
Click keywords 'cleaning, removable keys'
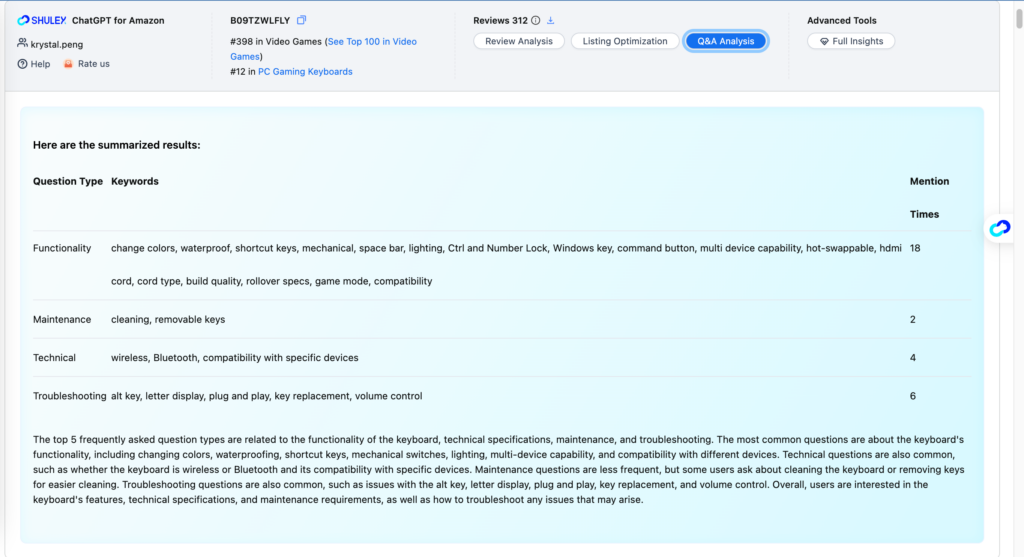[168, 319]
